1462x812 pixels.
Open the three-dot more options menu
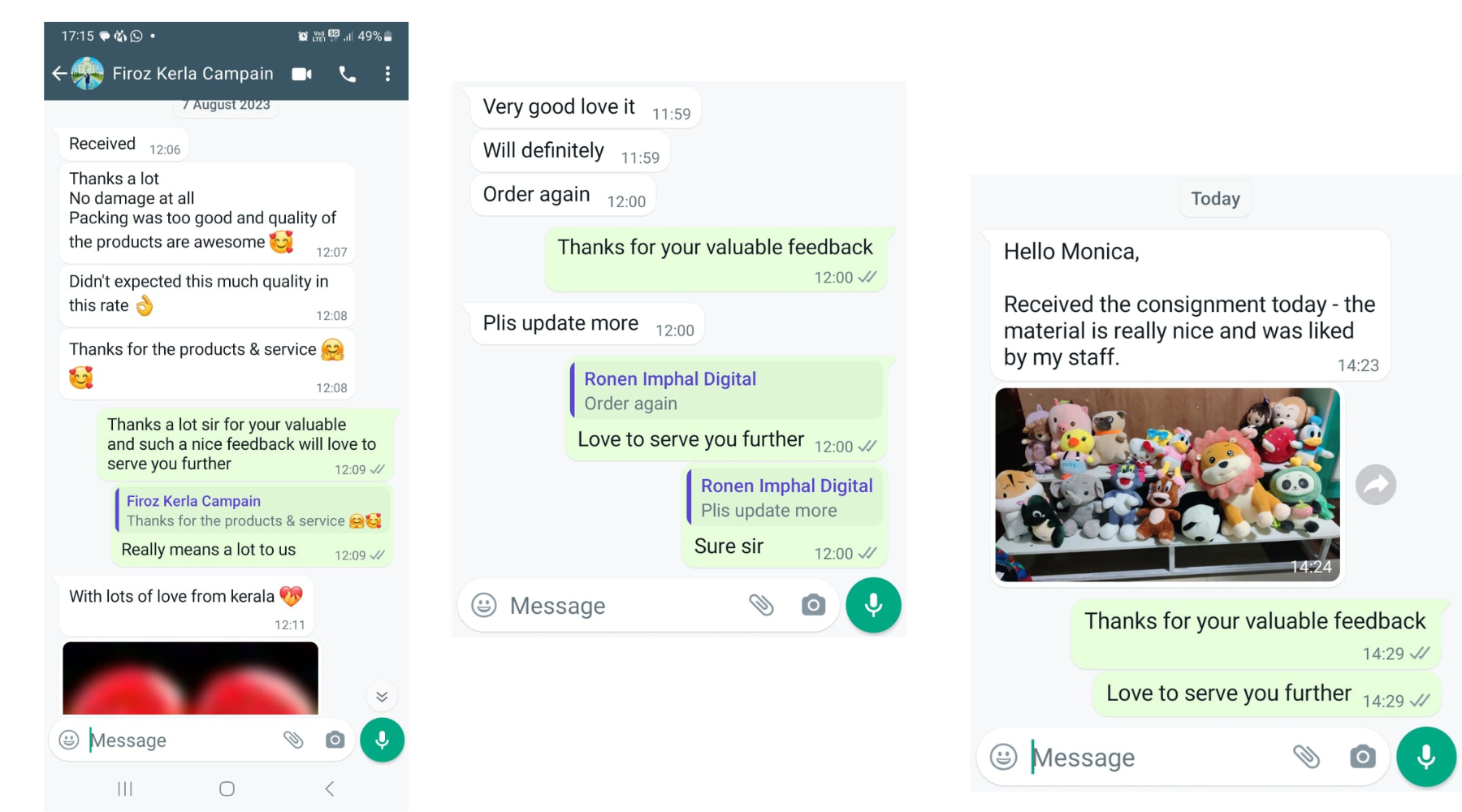[387, 74]
